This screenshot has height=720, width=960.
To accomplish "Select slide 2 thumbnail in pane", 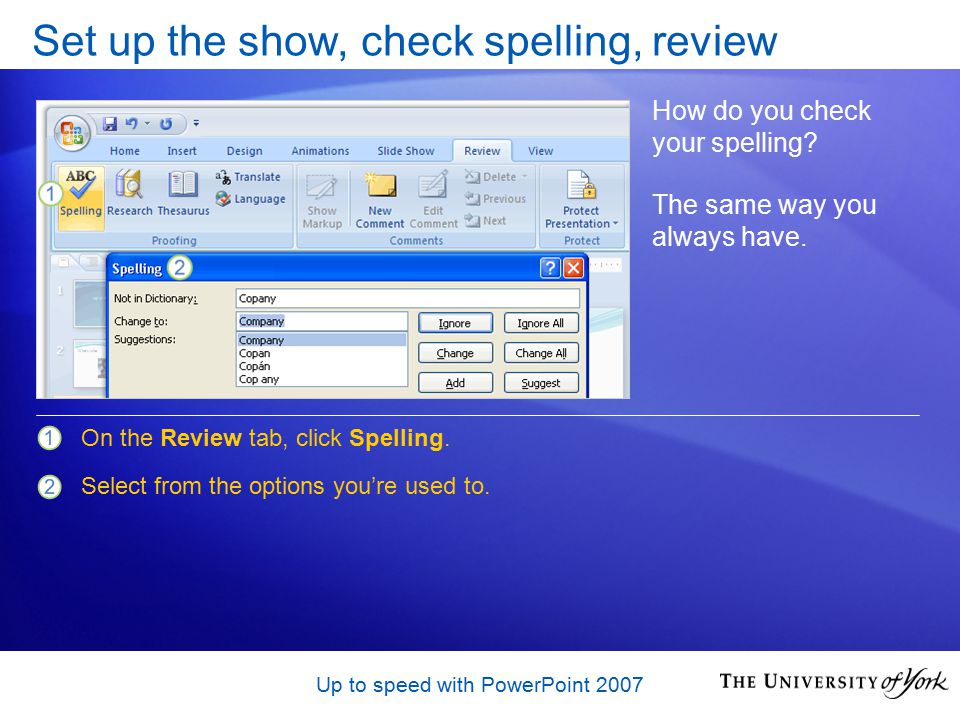I will click(x=90, y=364).
